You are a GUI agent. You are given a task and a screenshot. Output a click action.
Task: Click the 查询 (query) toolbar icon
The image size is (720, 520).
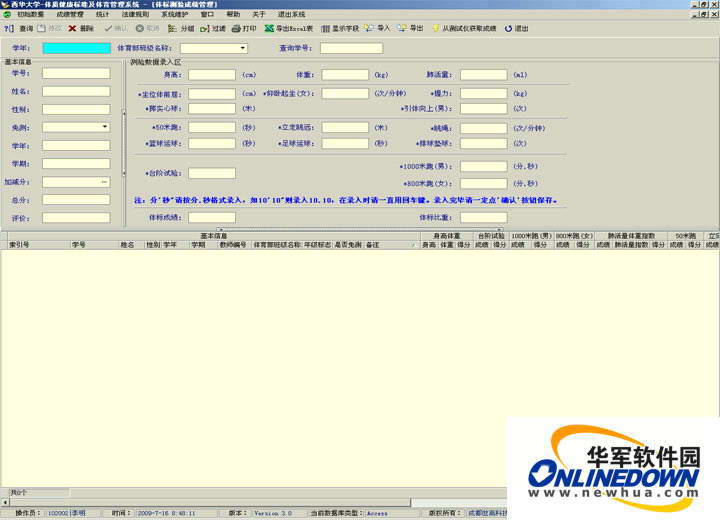(9, 28)
